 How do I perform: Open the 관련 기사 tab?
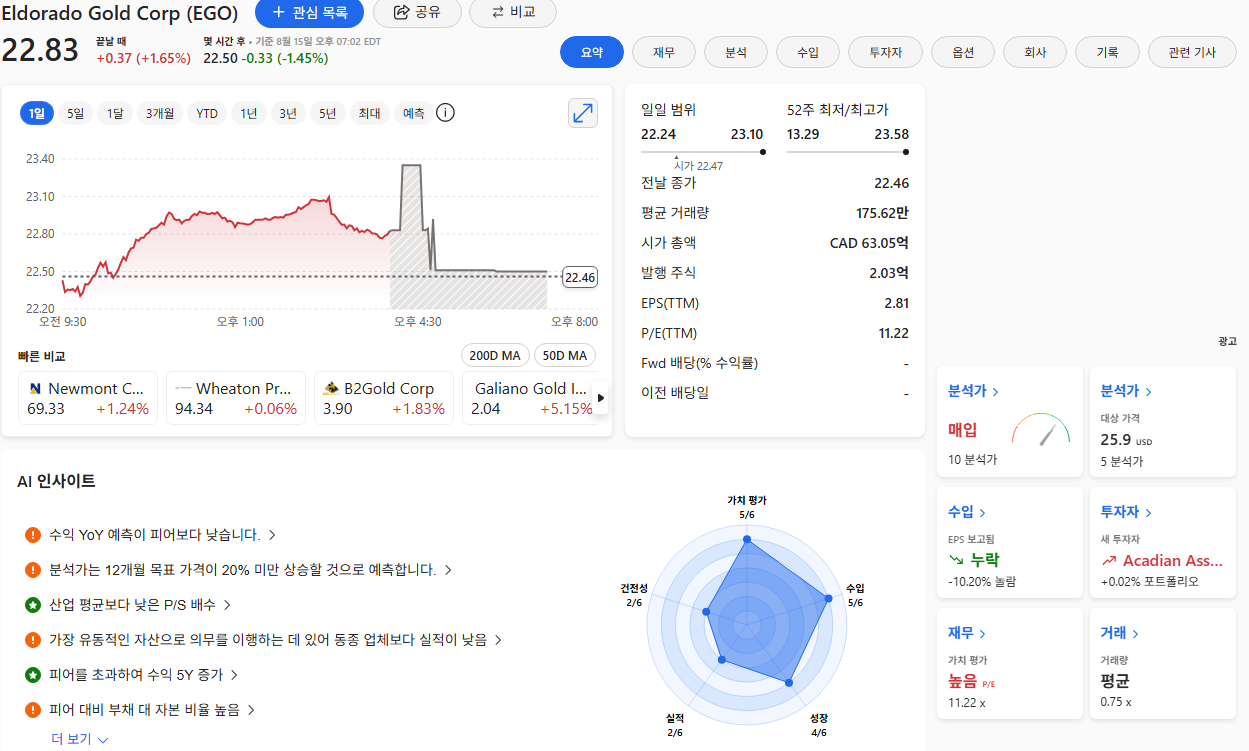(x=1192, y=52)
